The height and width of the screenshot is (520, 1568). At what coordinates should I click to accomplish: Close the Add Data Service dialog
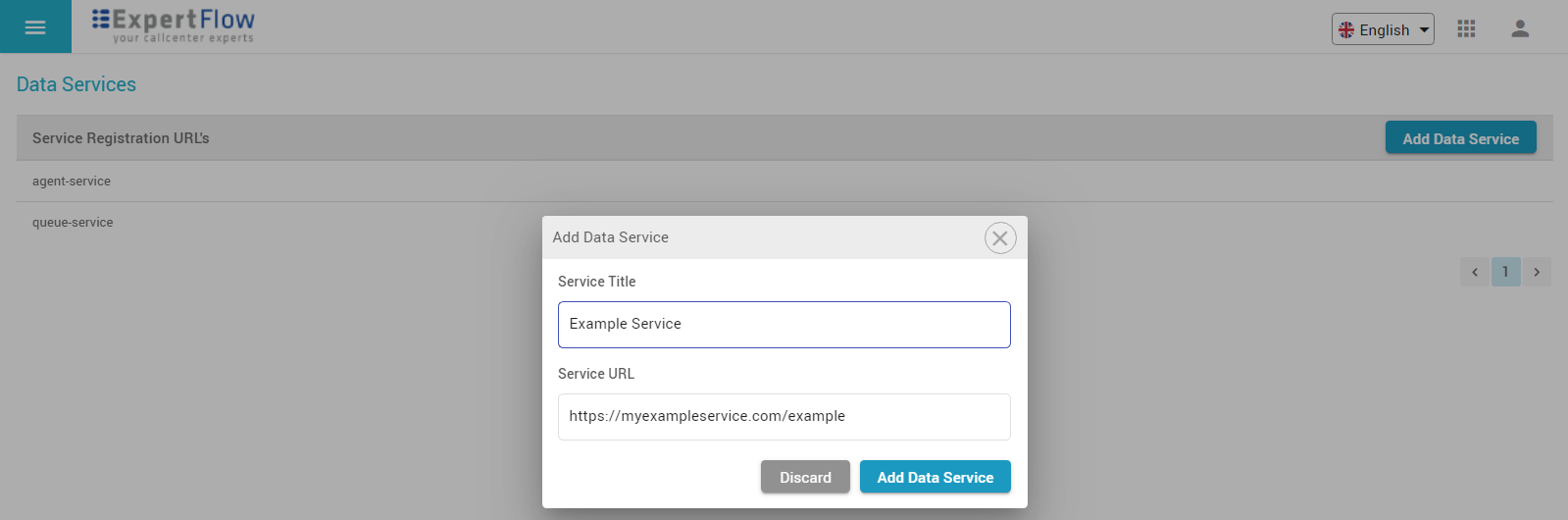click(x=999, y=238)
